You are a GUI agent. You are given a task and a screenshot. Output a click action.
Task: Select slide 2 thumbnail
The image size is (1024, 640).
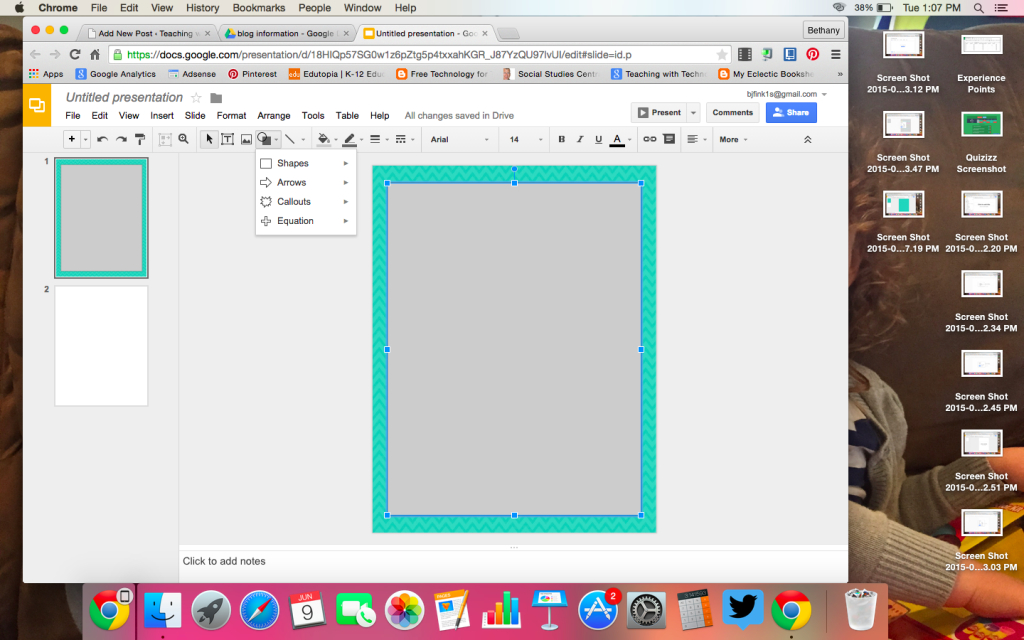click(x=101, y=345)
